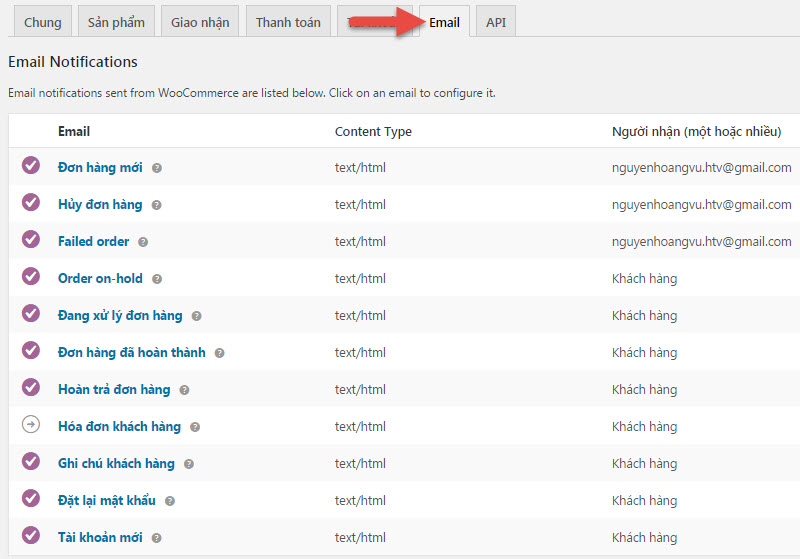The height and width of the screenshot is (559, 800).
Task: Configure Đặt lại mật khẩu email
Action: click(x=107, y=500)
